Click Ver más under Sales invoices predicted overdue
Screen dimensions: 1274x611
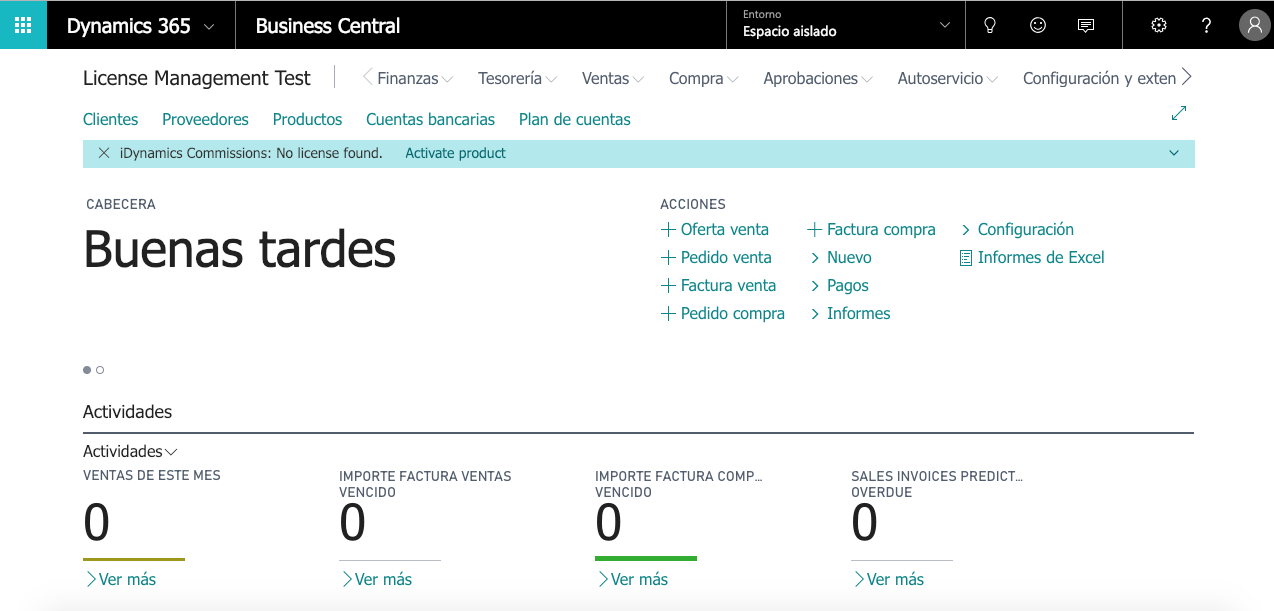(888, 579)
